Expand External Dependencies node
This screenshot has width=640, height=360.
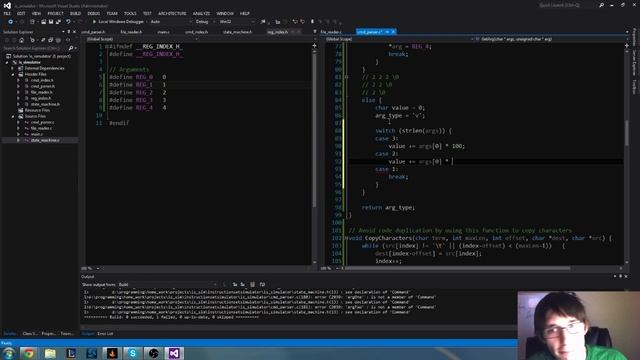coord(13,68)
